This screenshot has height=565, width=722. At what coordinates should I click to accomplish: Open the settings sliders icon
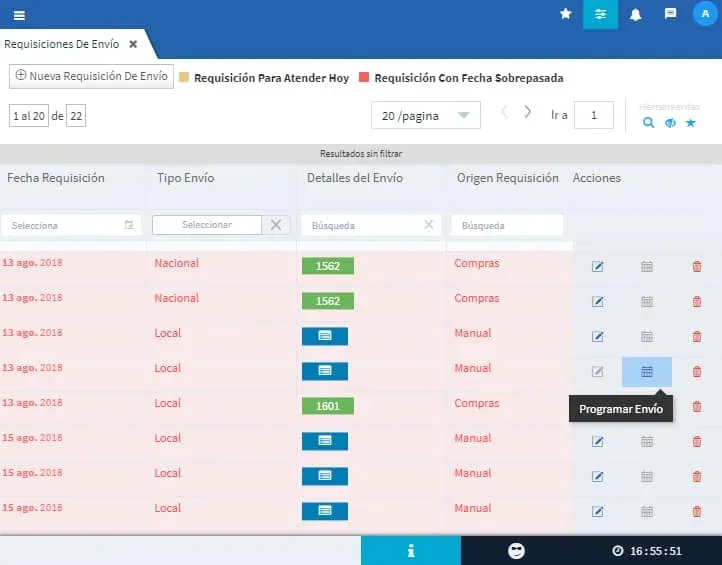click(600, 14)
